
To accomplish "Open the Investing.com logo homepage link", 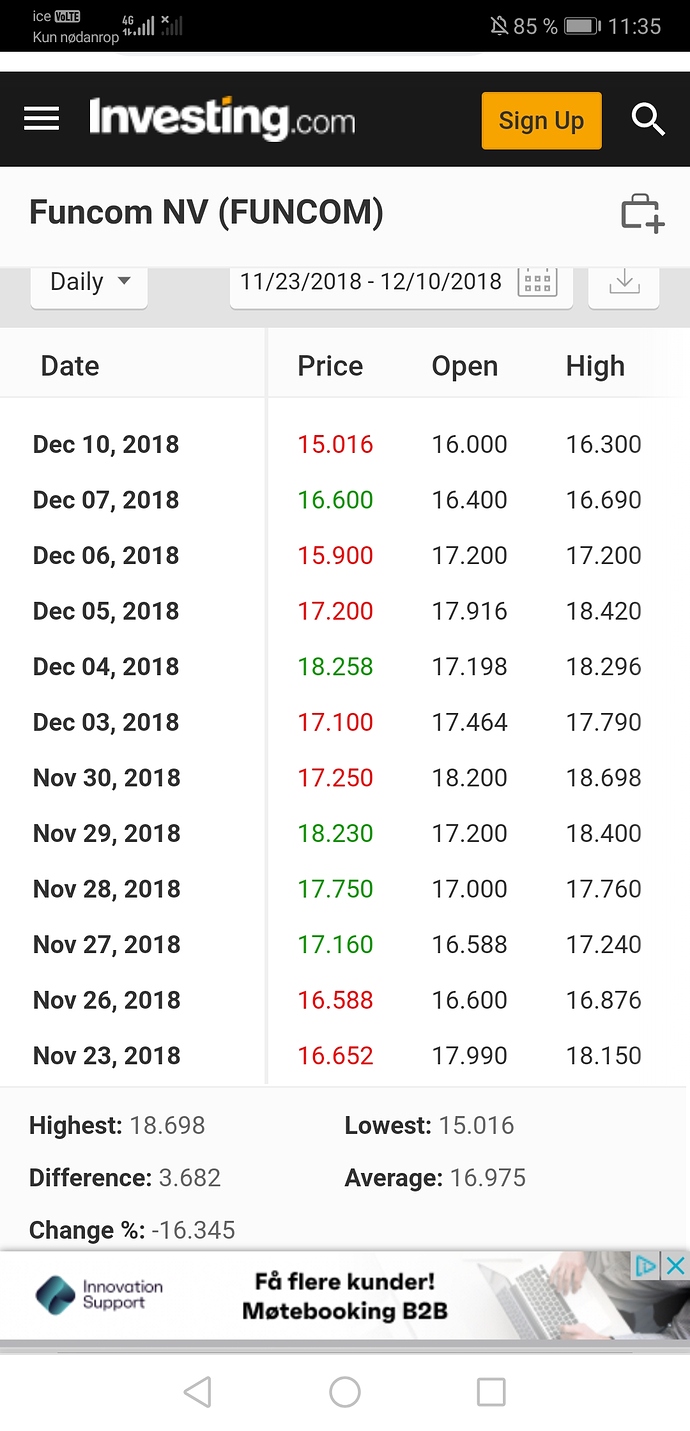I will pos(222,118).
